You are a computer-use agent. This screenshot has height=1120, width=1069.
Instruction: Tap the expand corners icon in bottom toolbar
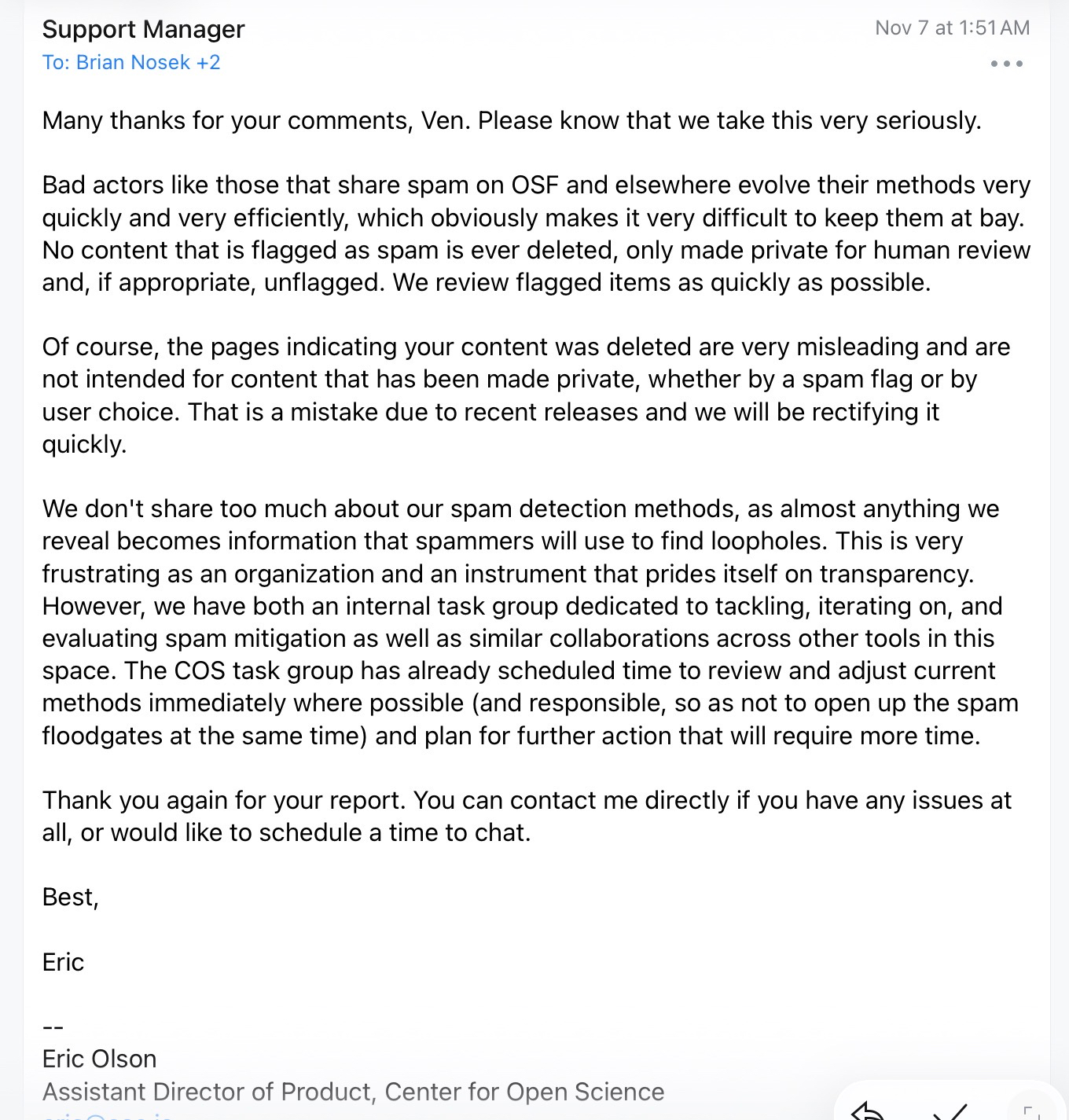pyautogui.click(x=1030, y=1112)
